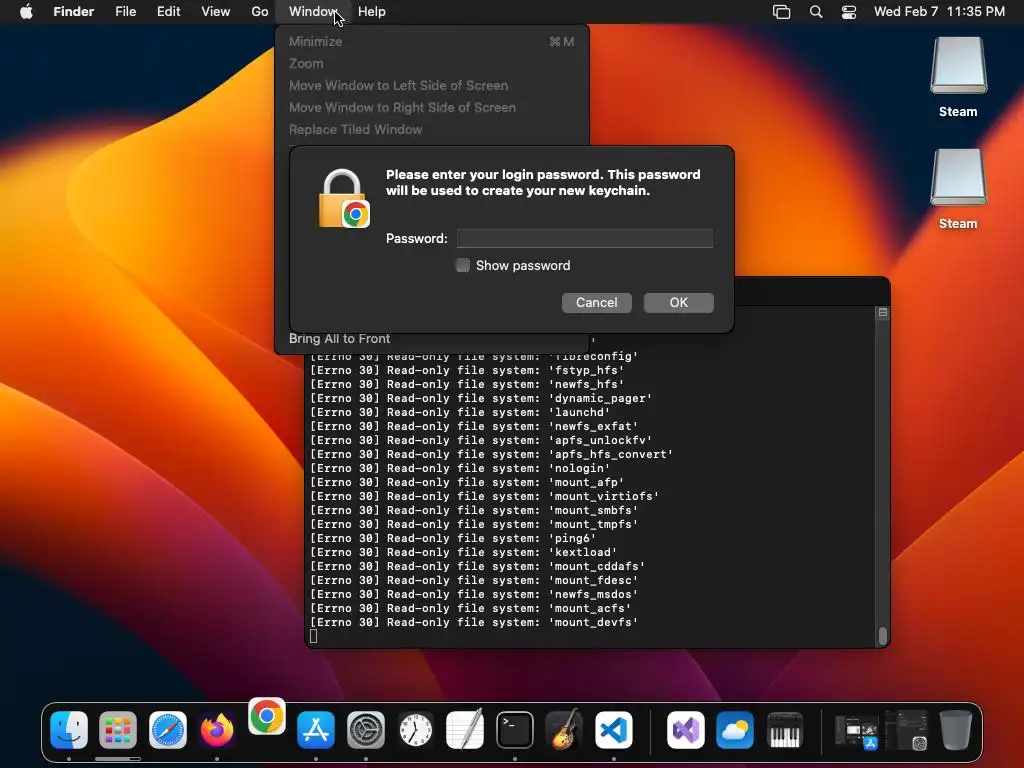1024x768 pixels.
Task: Click Terminal line mentioning 'apfs_hfs_convert'
Action: (491, 455)
